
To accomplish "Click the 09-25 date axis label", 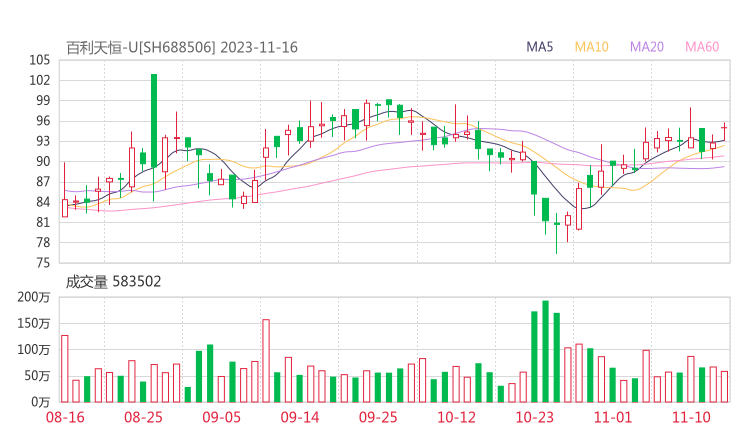I will coord(378,417).
